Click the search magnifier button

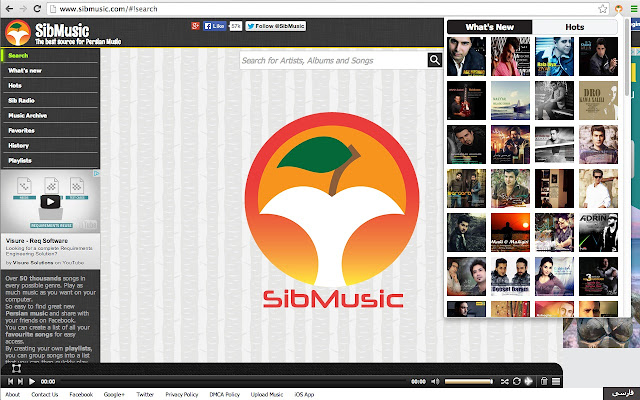point(435,60)
